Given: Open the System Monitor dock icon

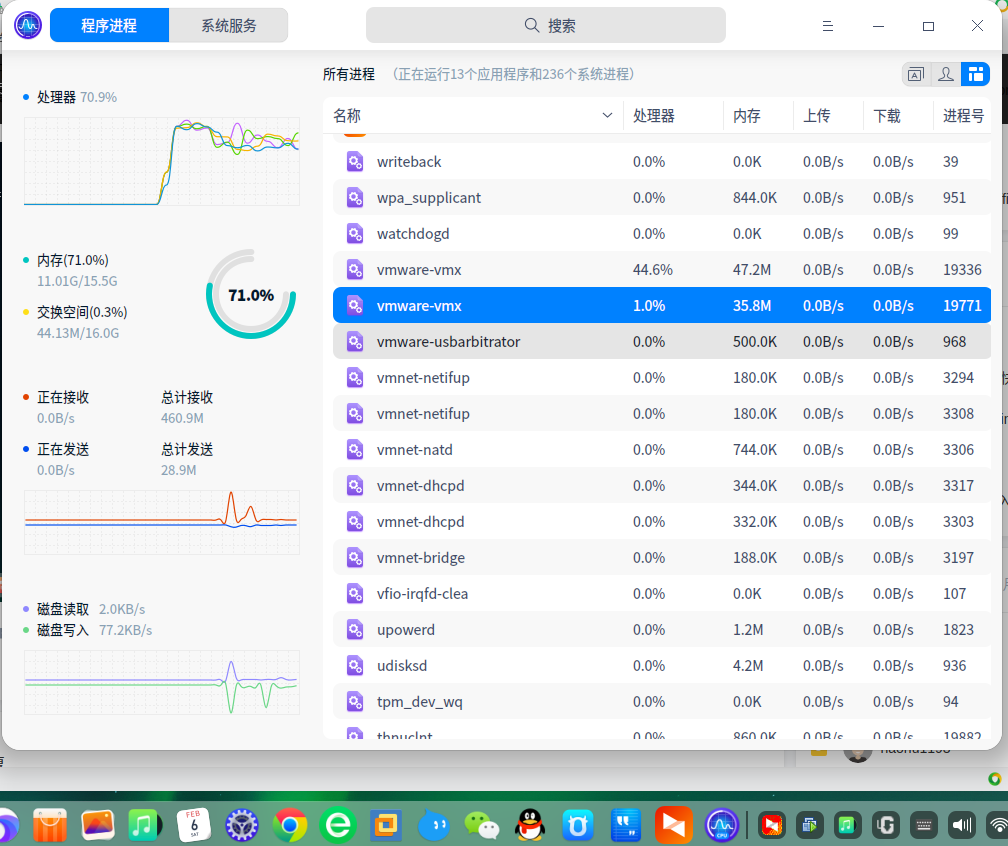Looking at the screenshot, I should (721, 825).
